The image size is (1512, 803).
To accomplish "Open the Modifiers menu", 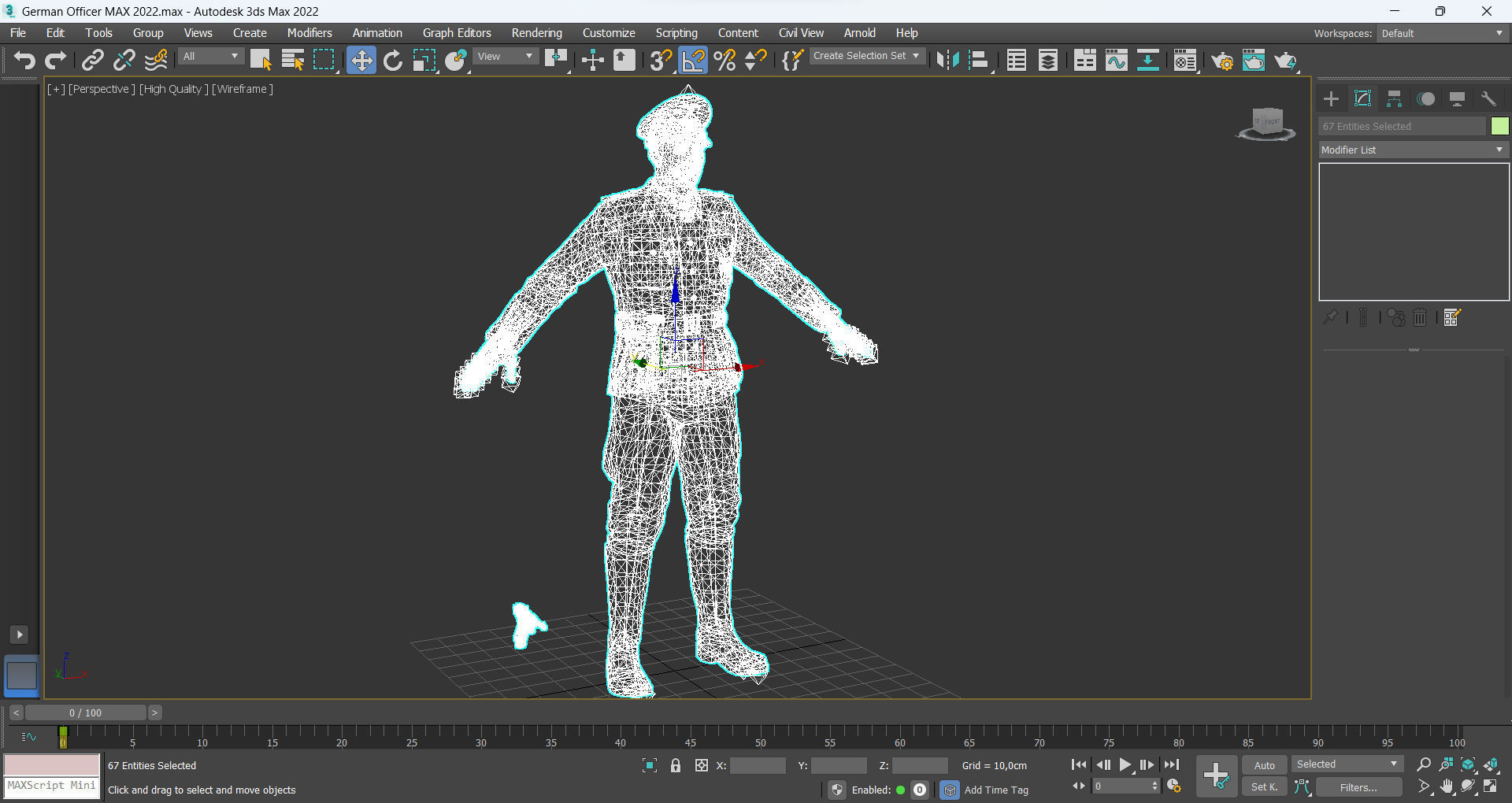I will tap(309, 33).
